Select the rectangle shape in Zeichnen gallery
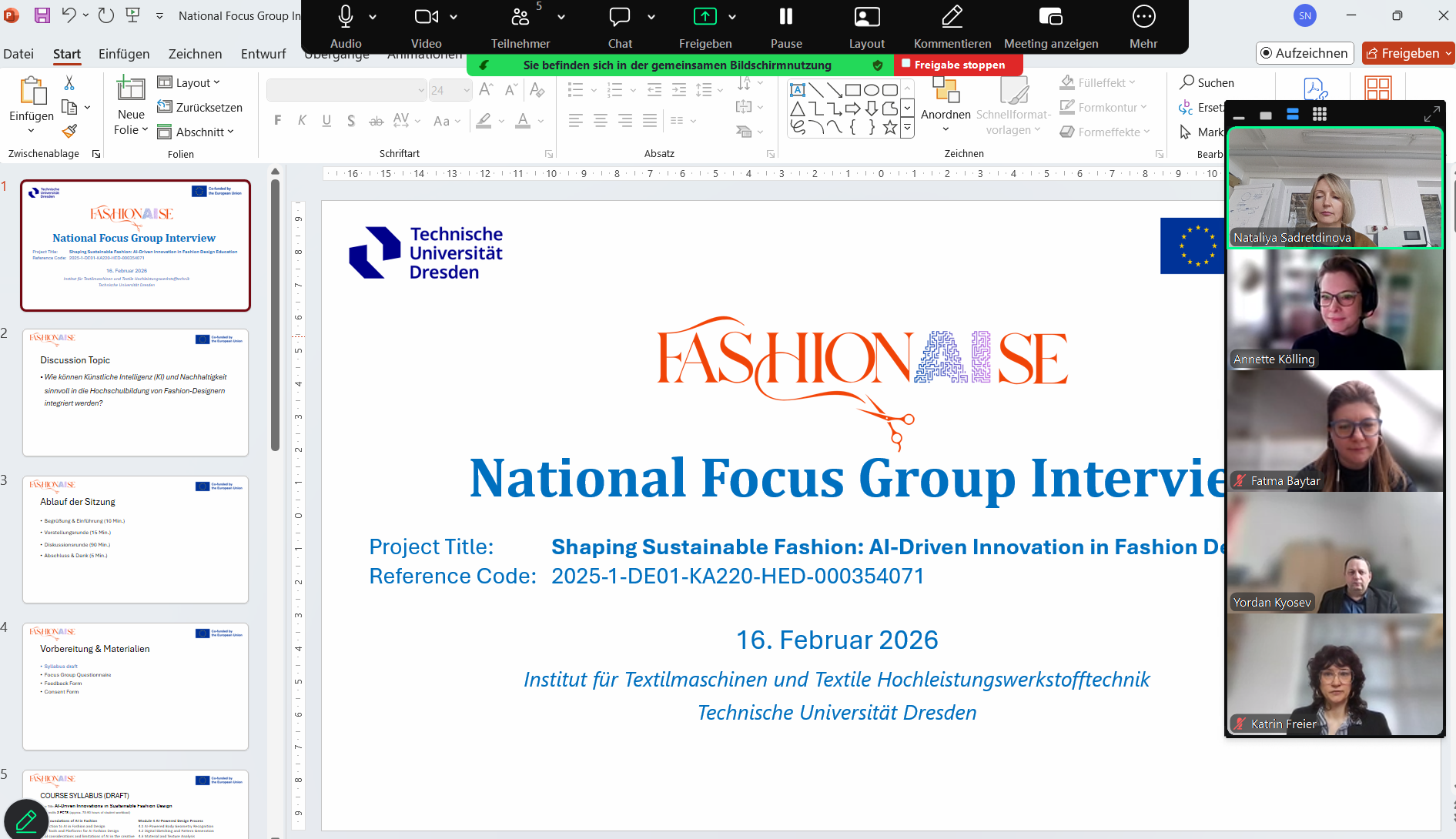The image size is (1456, 839). coord(853,90)
